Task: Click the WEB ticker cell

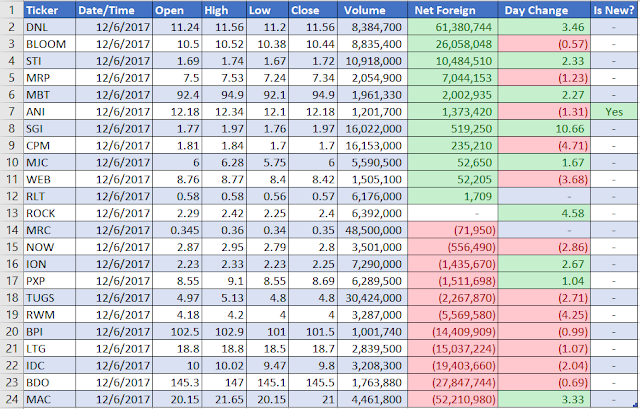Action: pos(49,179)
